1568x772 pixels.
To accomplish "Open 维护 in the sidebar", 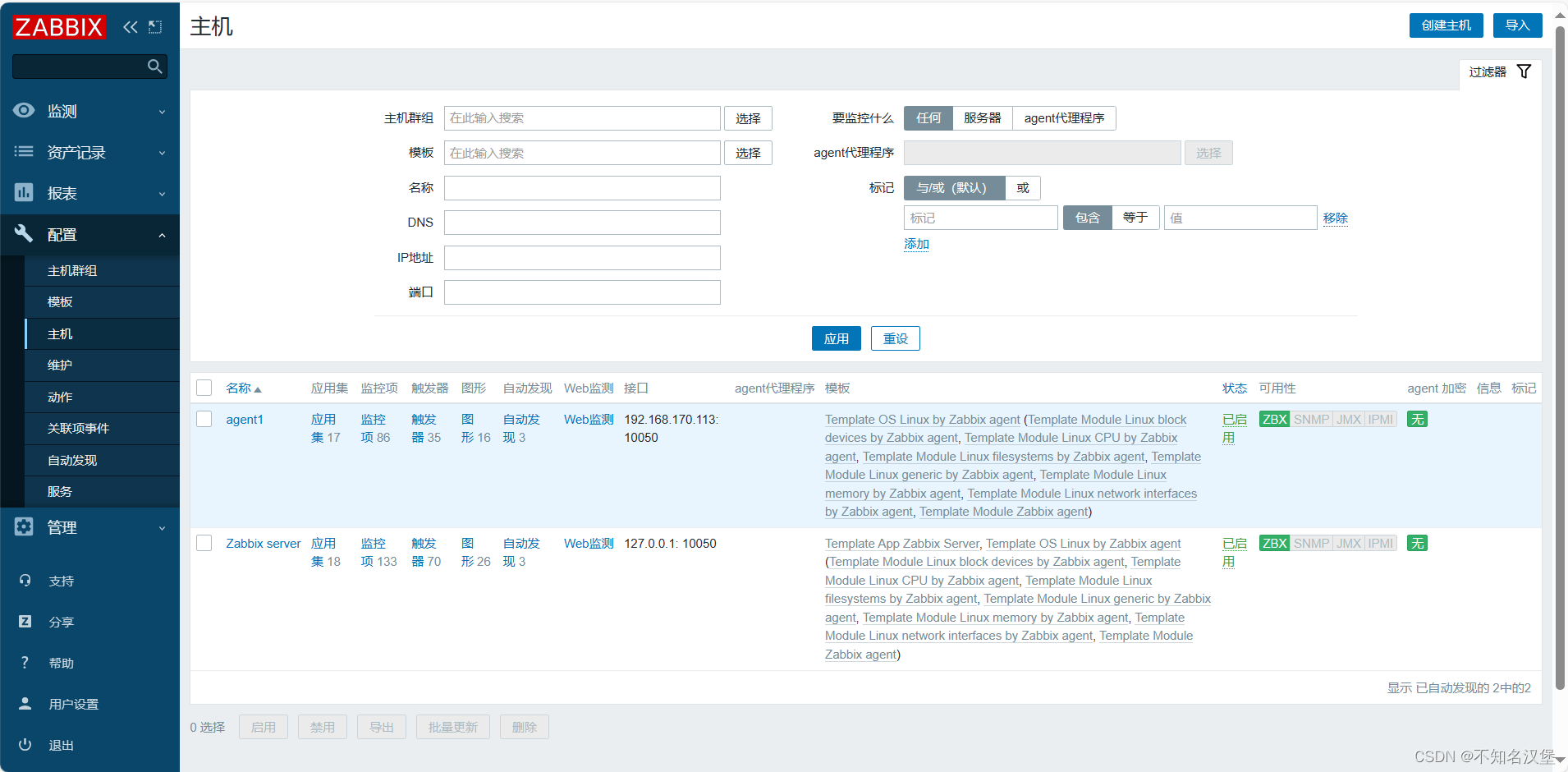I will click(x=103, y=365).
